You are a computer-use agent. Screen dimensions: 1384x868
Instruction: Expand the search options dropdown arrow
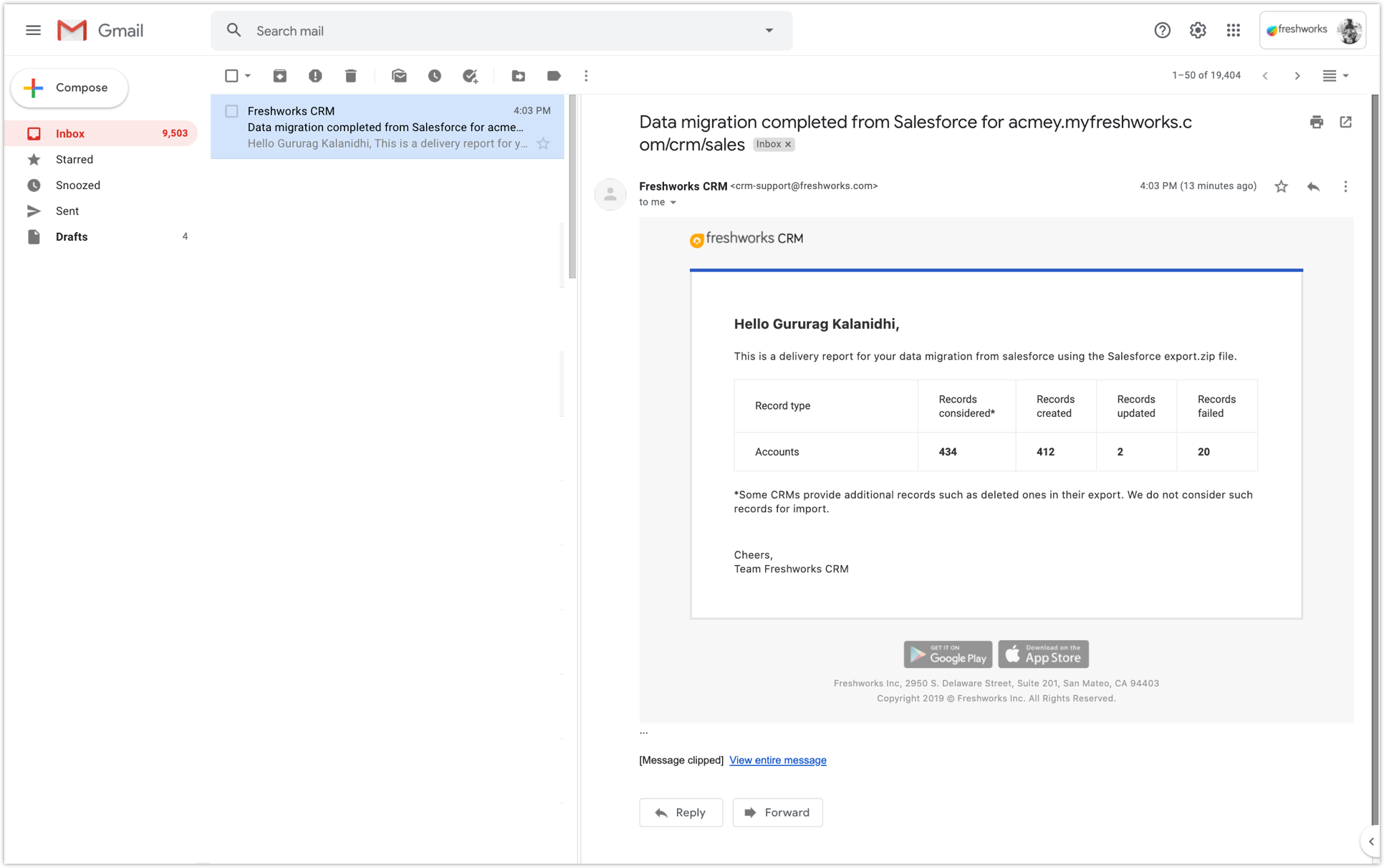(x=769, y=31)
